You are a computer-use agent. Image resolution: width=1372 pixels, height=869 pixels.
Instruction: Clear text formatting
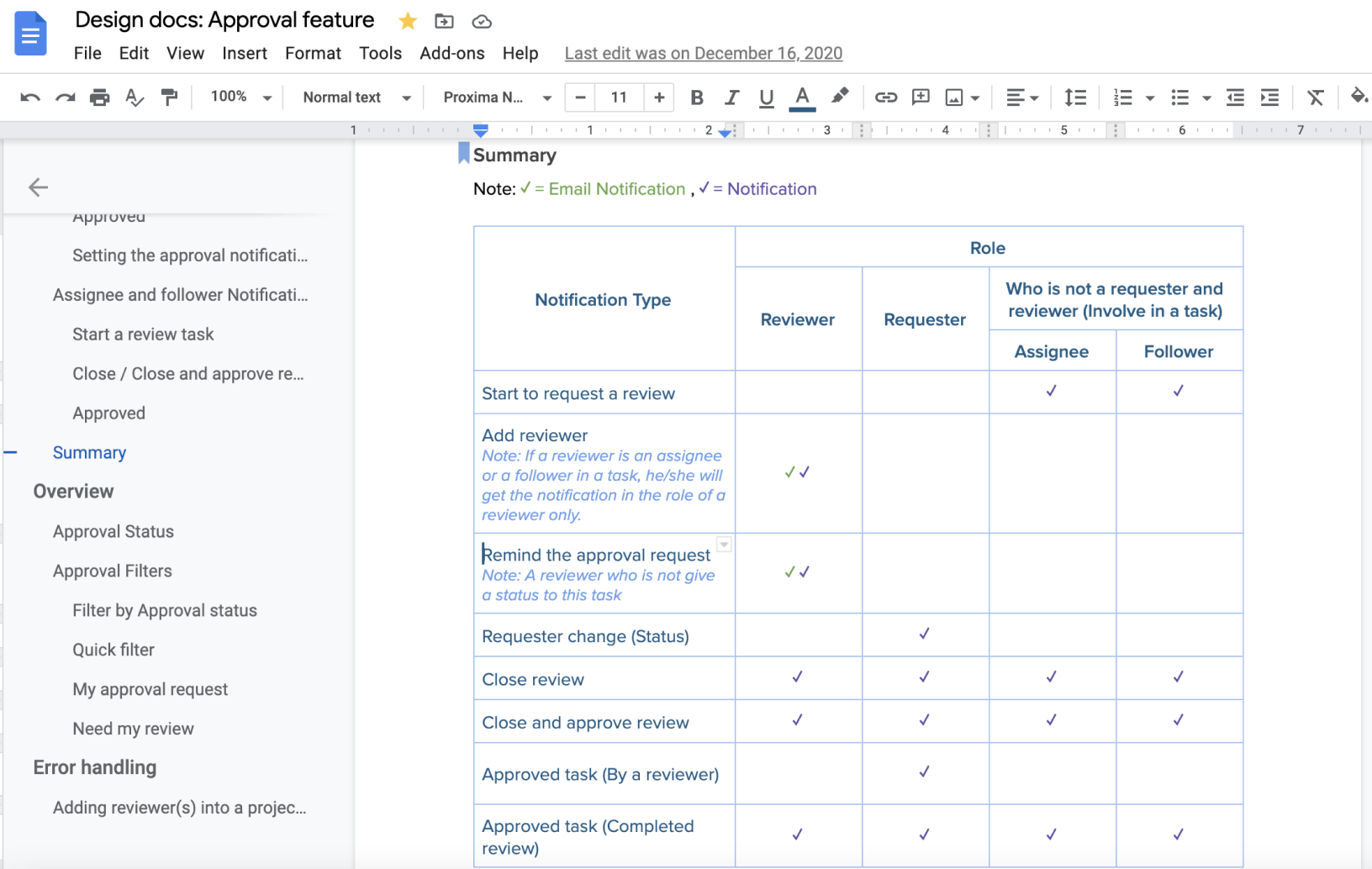1316,97
